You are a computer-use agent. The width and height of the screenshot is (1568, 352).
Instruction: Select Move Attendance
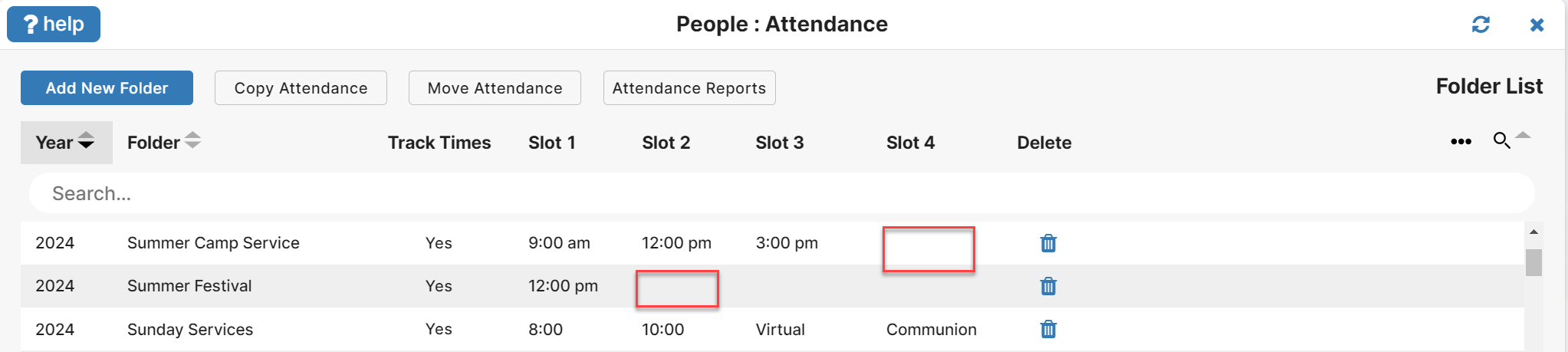pyautogui.click(x=495, y=88)
